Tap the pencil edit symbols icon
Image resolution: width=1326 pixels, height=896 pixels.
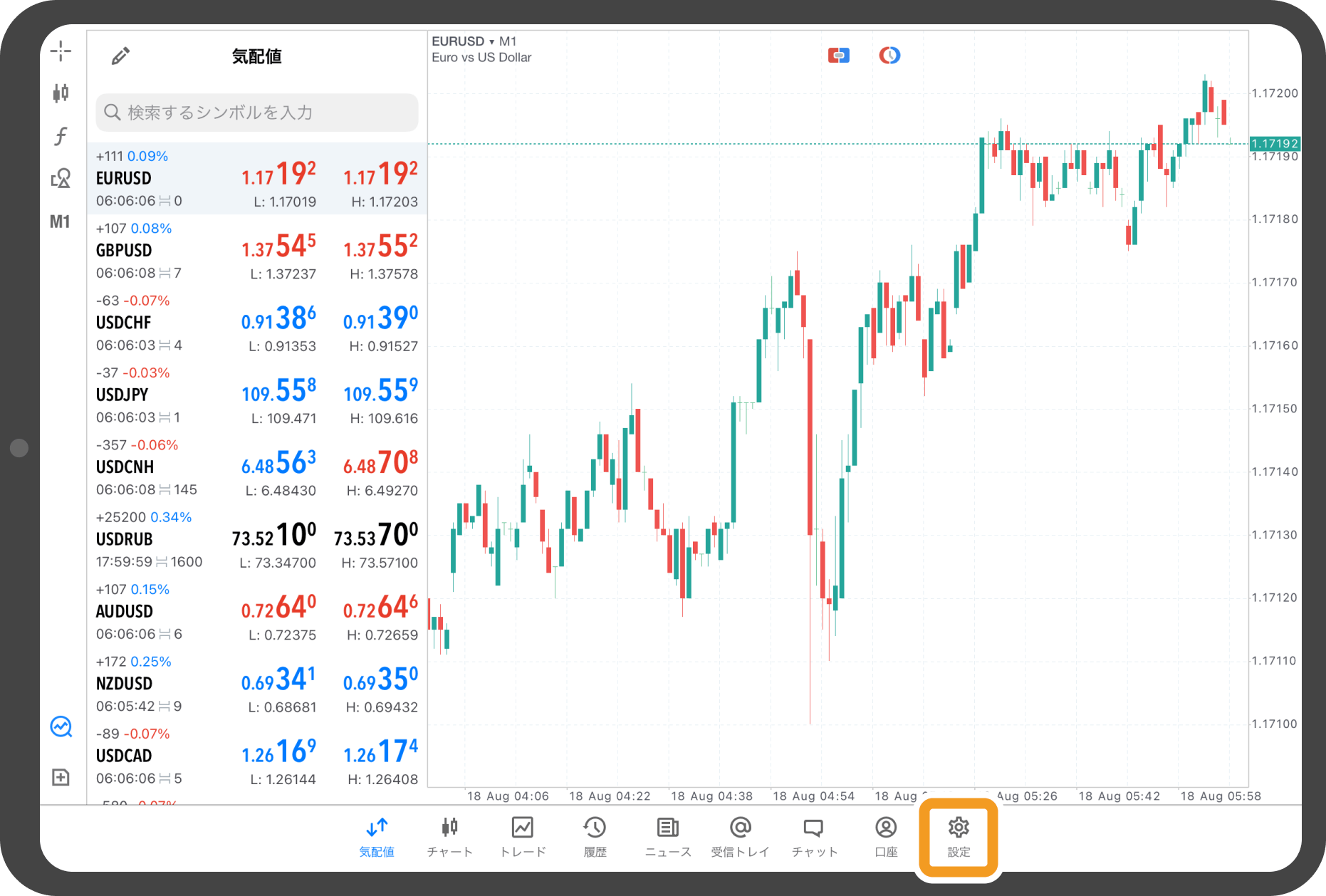pyautogui.click(x=120, y=56)
